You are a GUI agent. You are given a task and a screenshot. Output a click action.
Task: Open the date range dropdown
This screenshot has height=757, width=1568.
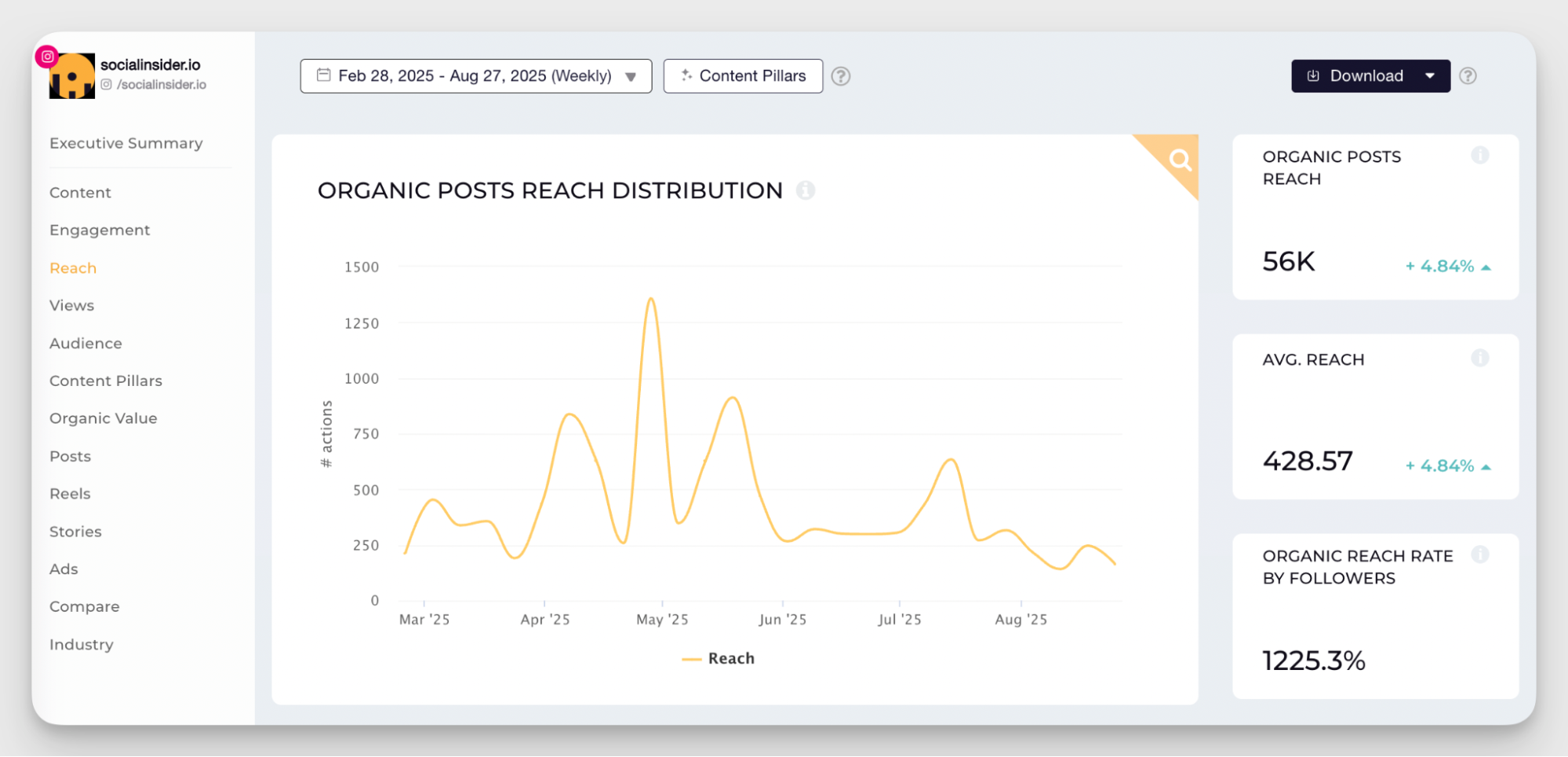[475, 76]
